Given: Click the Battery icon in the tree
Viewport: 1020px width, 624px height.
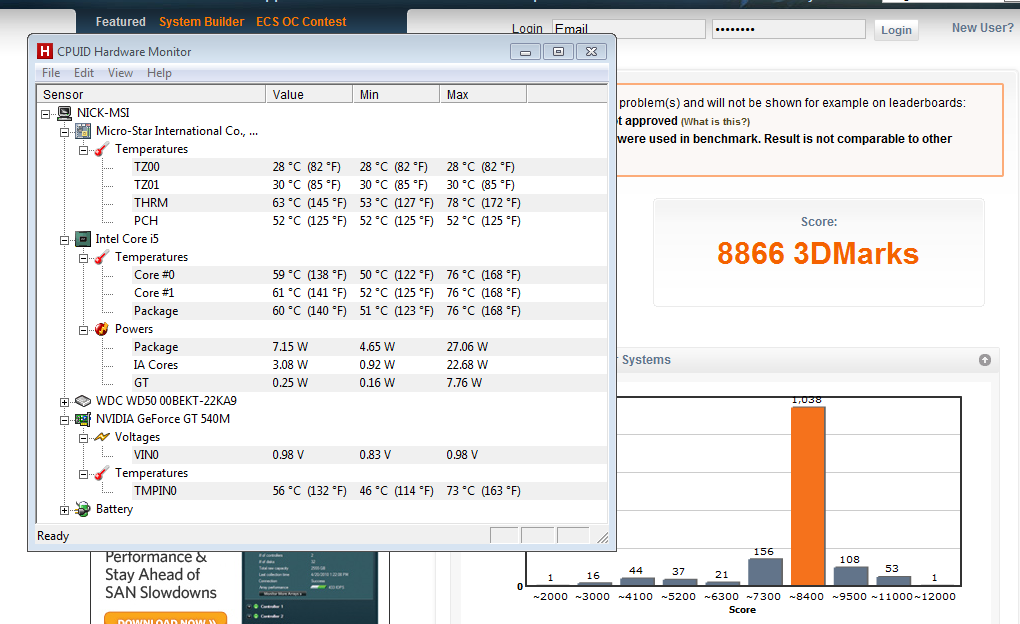Looking at the screenshot, I should 83,509.
